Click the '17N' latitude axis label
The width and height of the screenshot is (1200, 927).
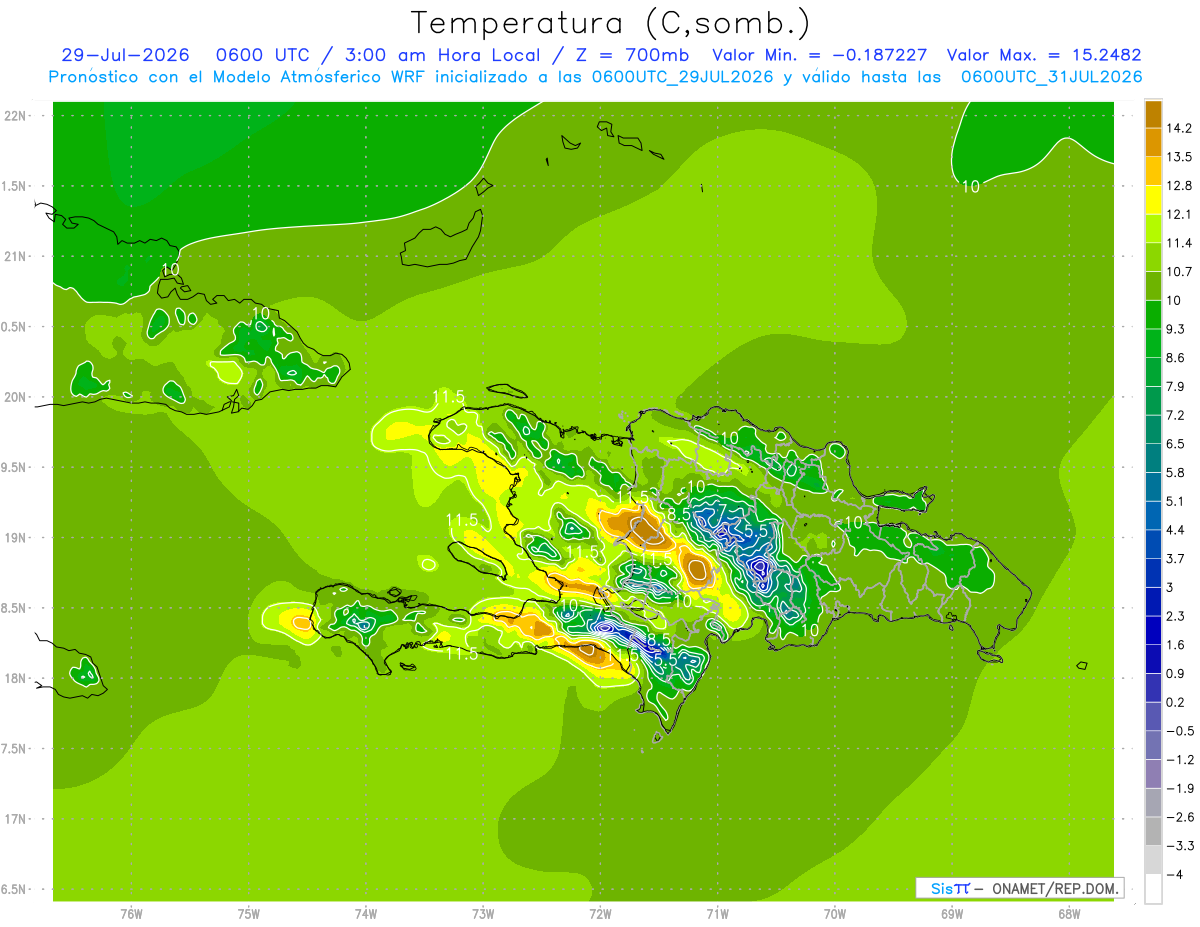click(x=16, y=820)
